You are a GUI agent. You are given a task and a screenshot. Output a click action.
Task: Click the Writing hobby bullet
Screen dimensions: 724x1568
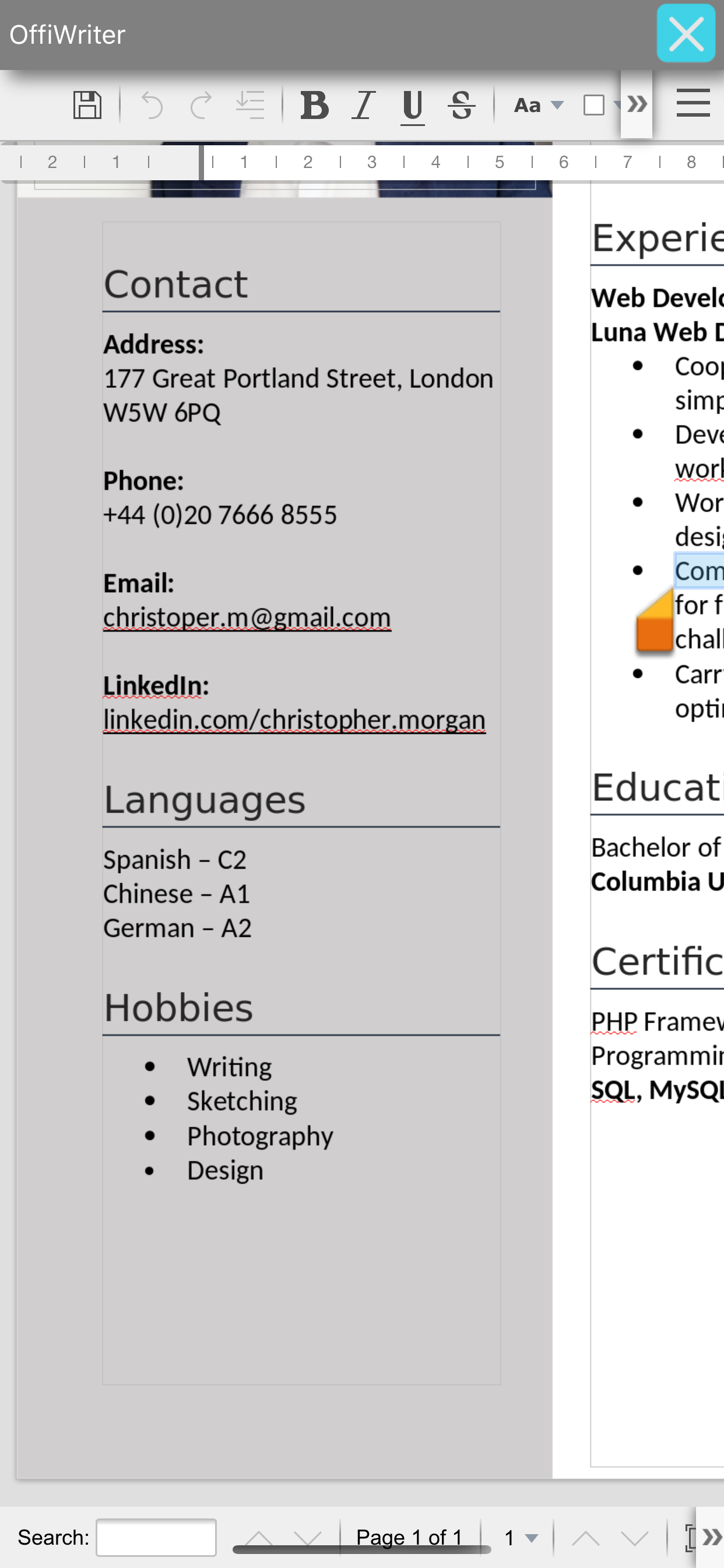pos(229,1067)
